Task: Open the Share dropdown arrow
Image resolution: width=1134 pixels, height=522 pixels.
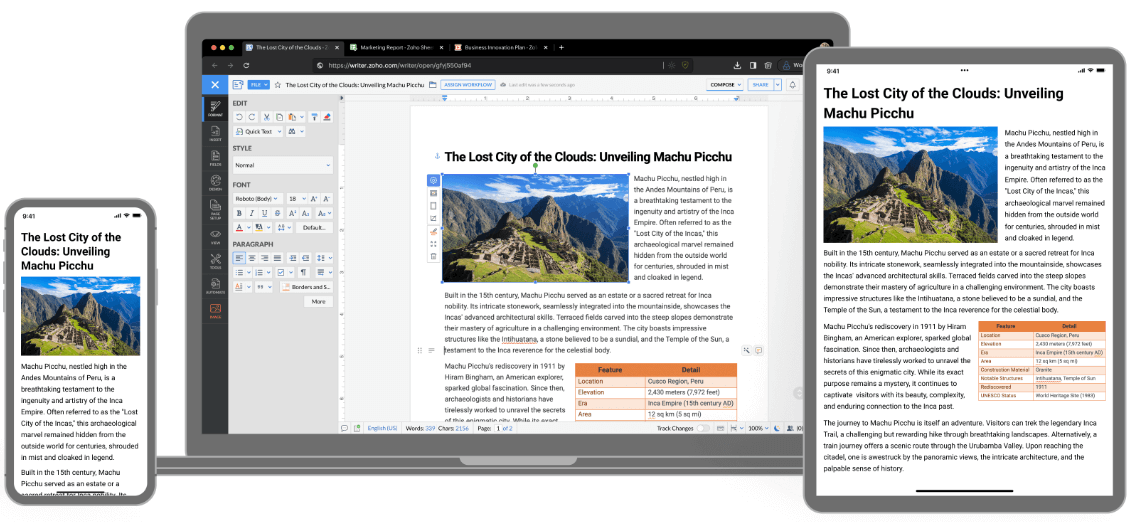Action: click(777, 85)
